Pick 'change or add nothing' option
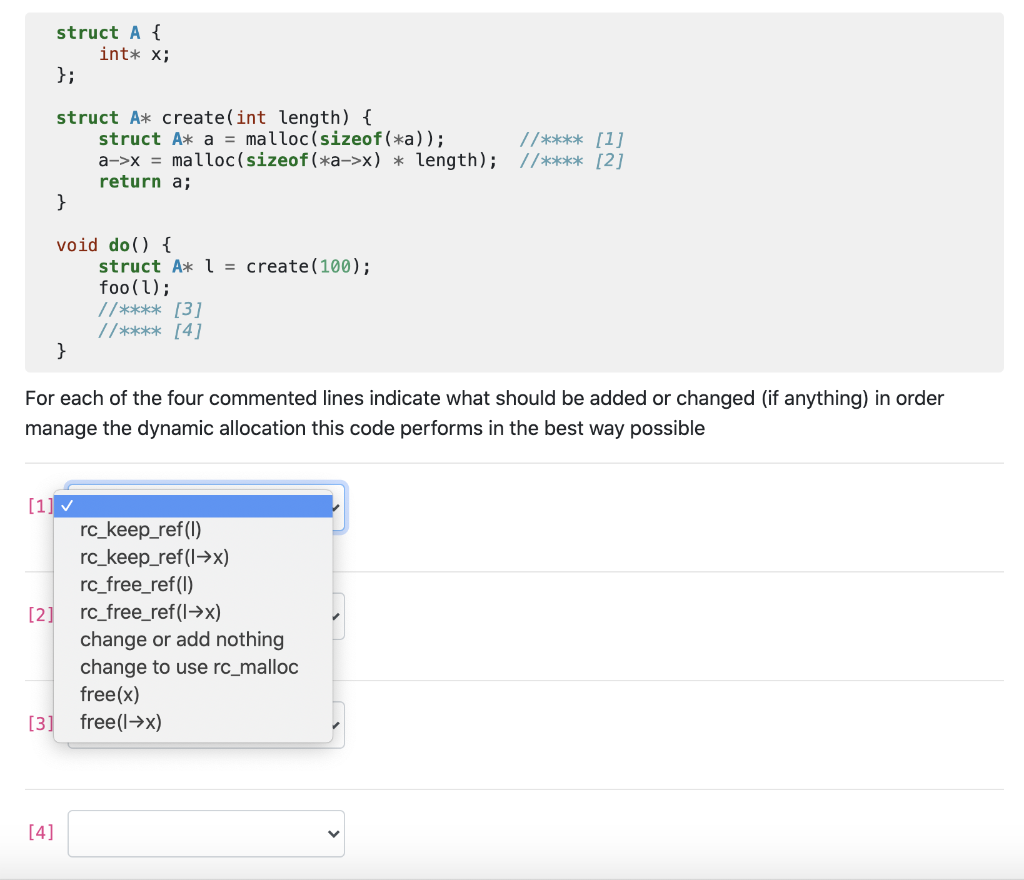The height and width of the screenshot is (880, 1024). click(182, 639)
